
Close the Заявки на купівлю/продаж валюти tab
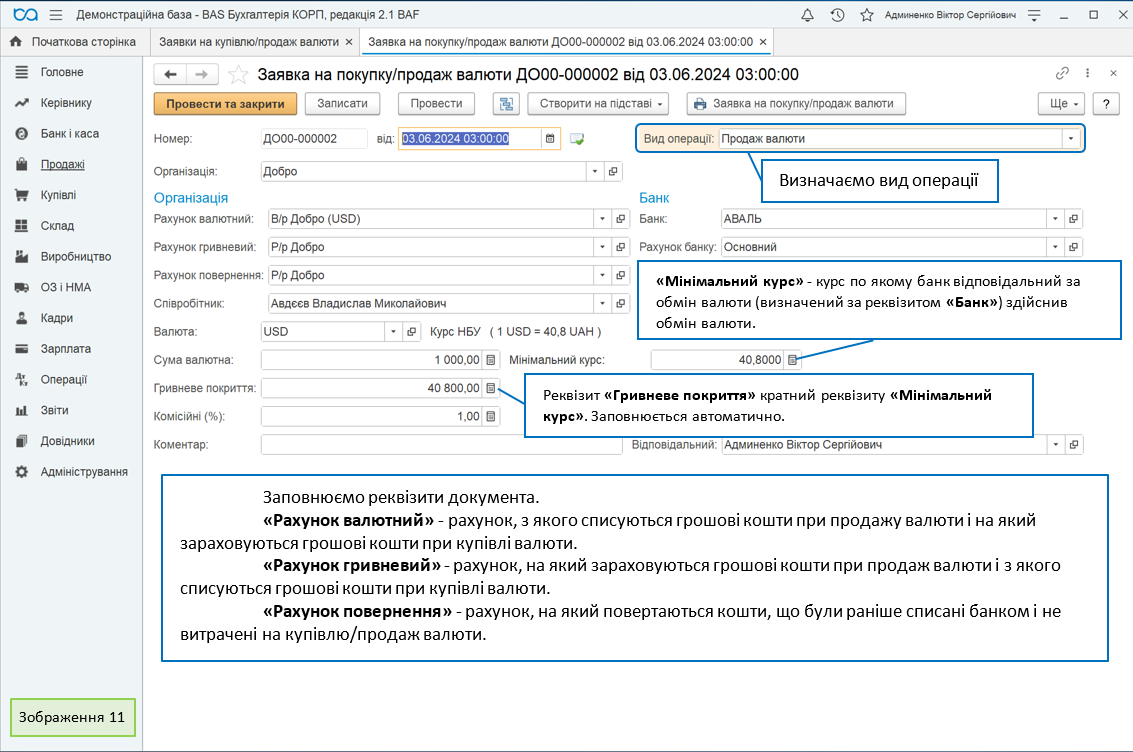click(349, 42)
